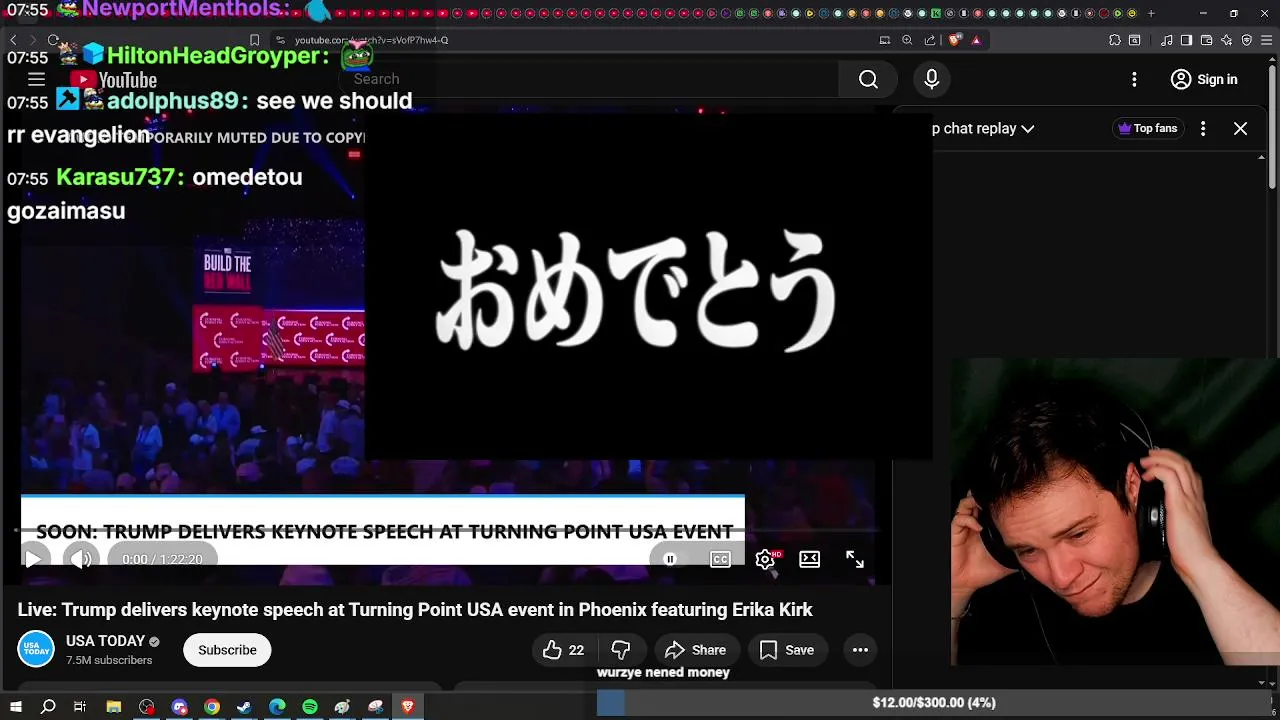Open the Brave Shields lion icon

pos(954,40)
